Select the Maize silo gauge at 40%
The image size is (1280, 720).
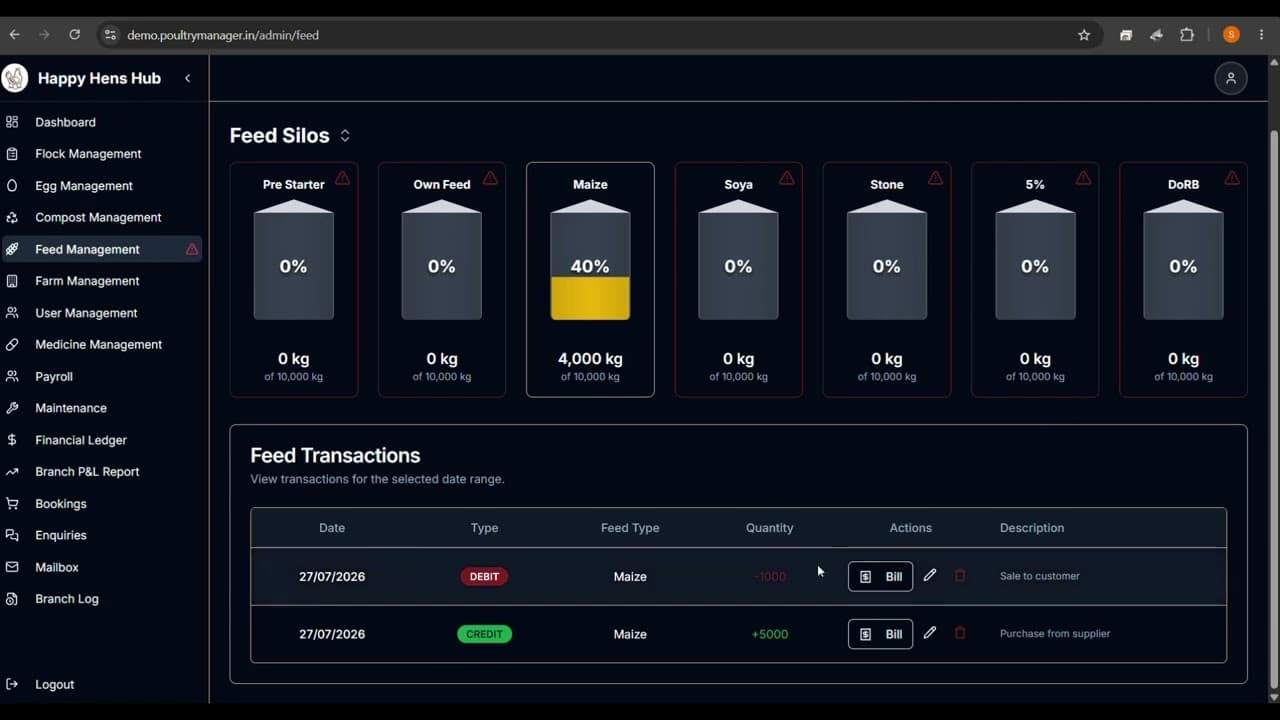point(590,260)
